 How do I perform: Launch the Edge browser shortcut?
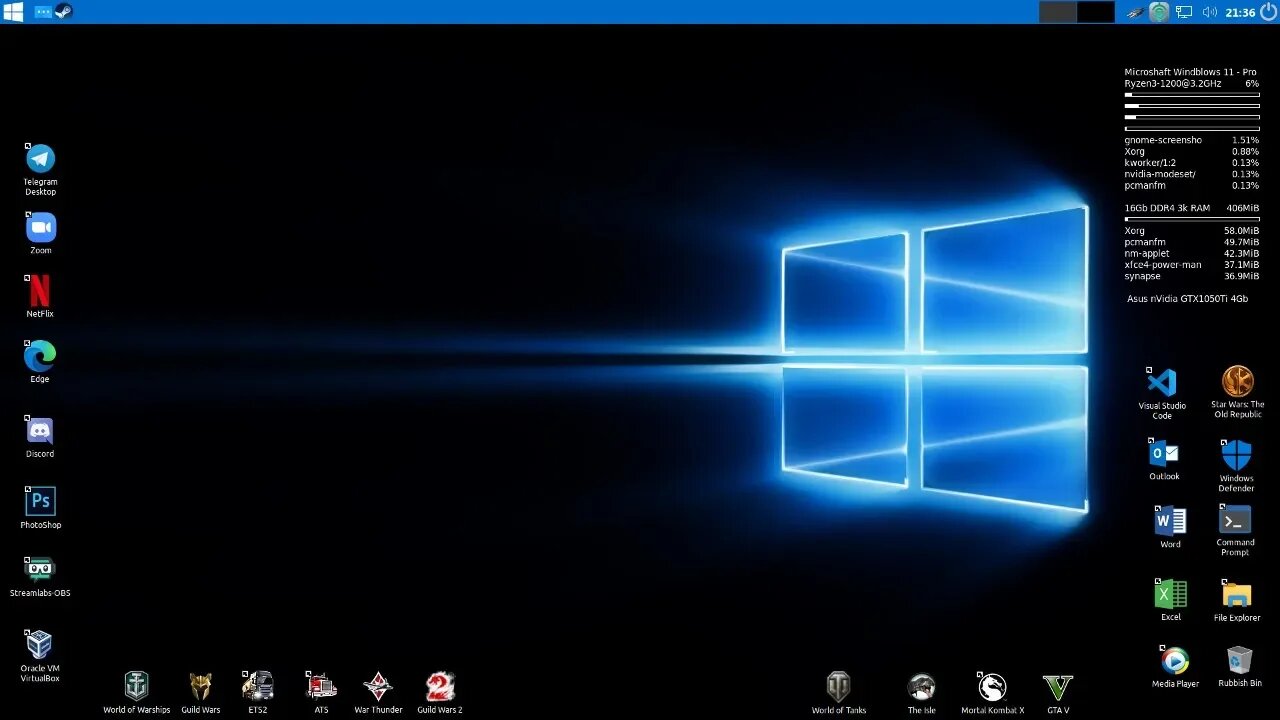(40, 356)
